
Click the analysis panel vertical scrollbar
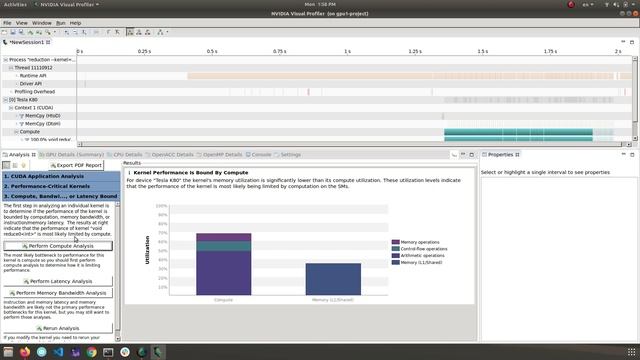(x=118, y=271)
